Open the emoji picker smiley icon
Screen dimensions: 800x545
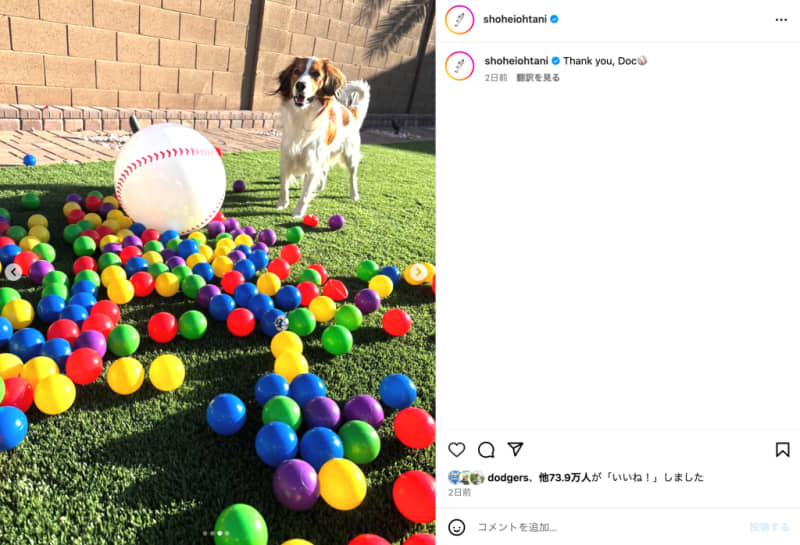pyautogui.click(x=457, y=527)
